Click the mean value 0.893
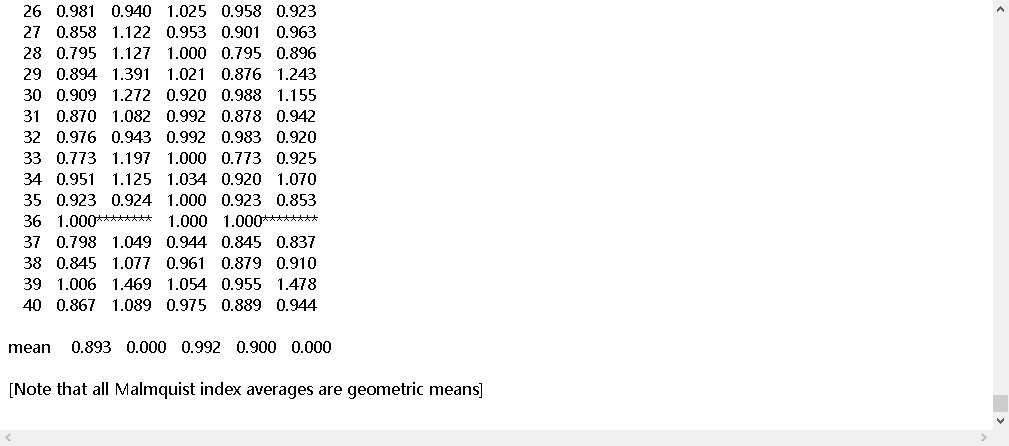 click(x=91, y=347)
